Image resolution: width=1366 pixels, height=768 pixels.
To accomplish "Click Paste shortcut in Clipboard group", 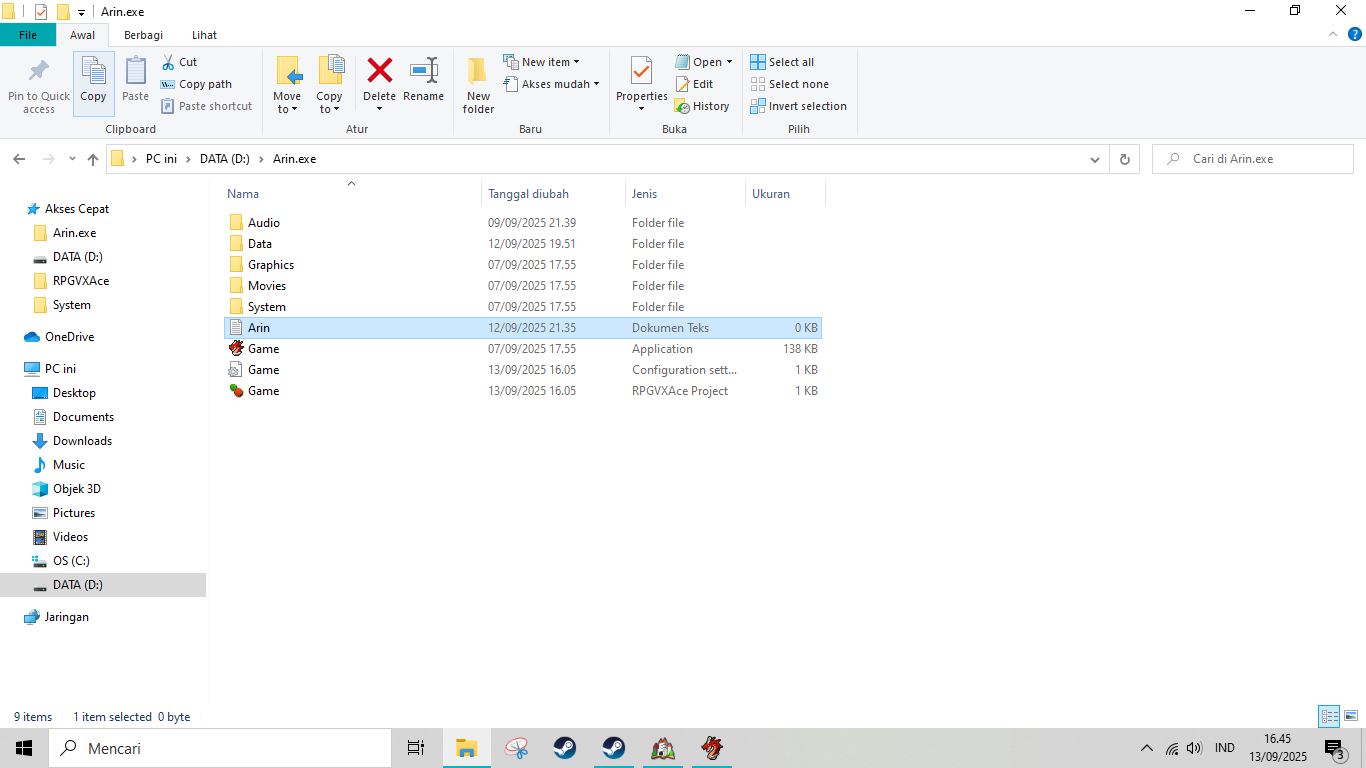I will 206,106.
